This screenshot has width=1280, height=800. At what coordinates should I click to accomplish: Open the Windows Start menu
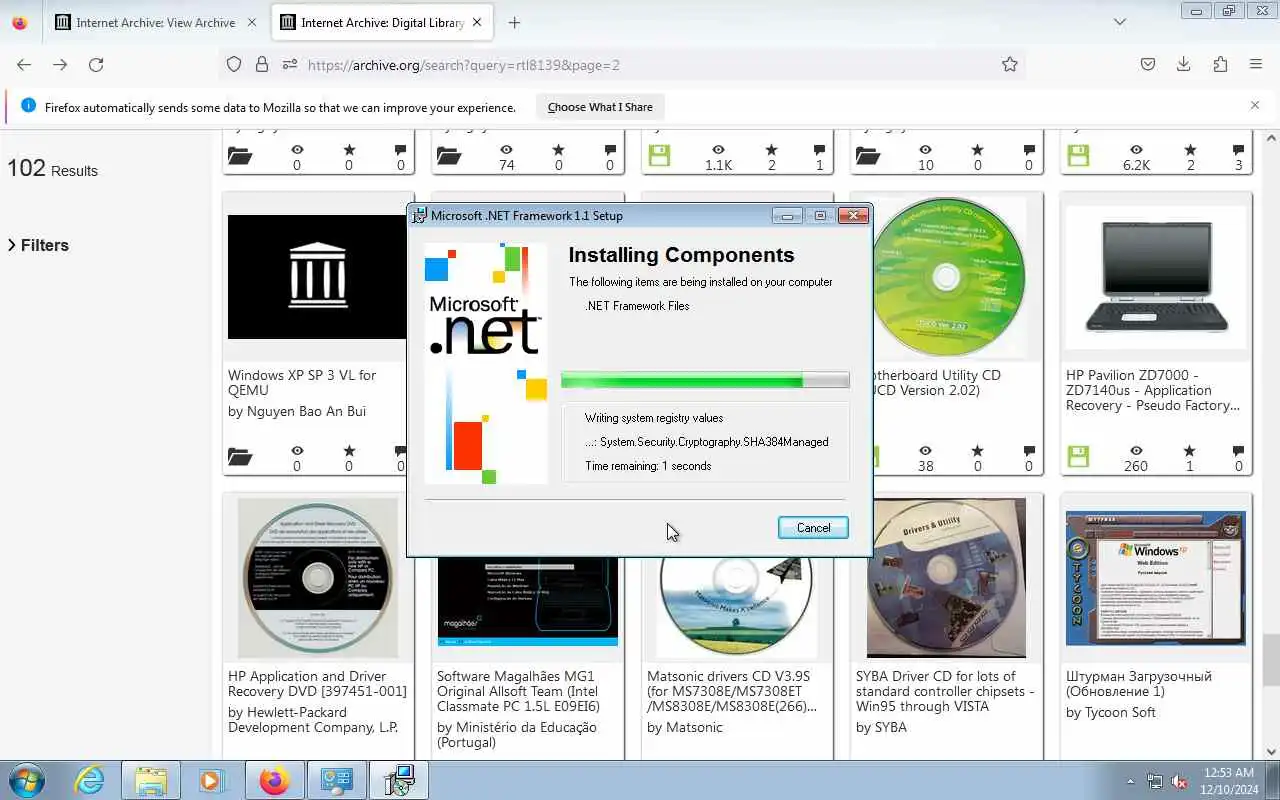tap(26, 780)
